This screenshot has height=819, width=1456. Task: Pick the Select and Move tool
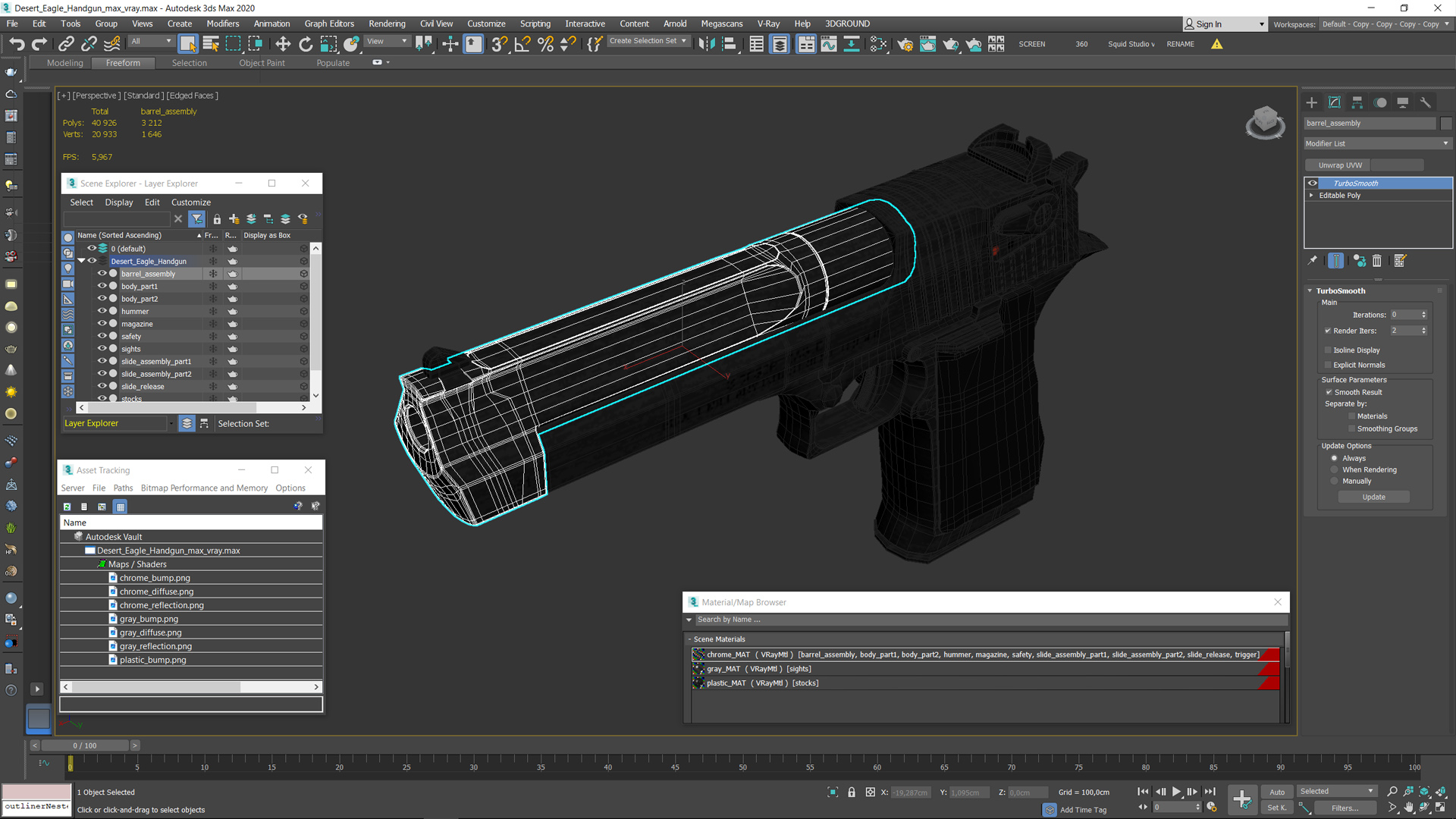(283, 44)
